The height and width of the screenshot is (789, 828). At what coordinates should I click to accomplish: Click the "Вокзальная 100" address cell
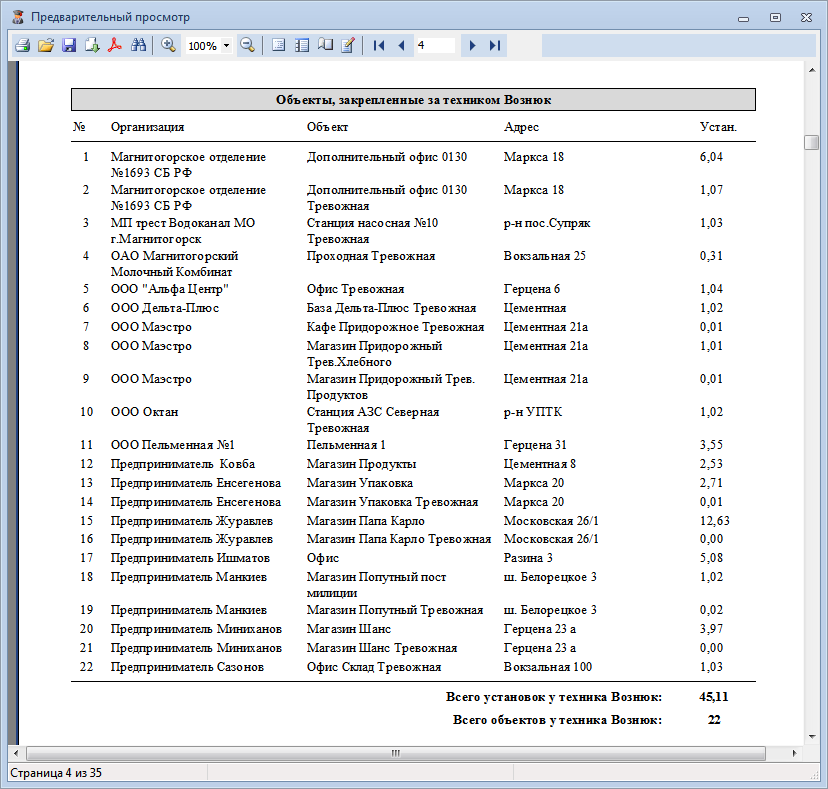click(x=548, y=667)
